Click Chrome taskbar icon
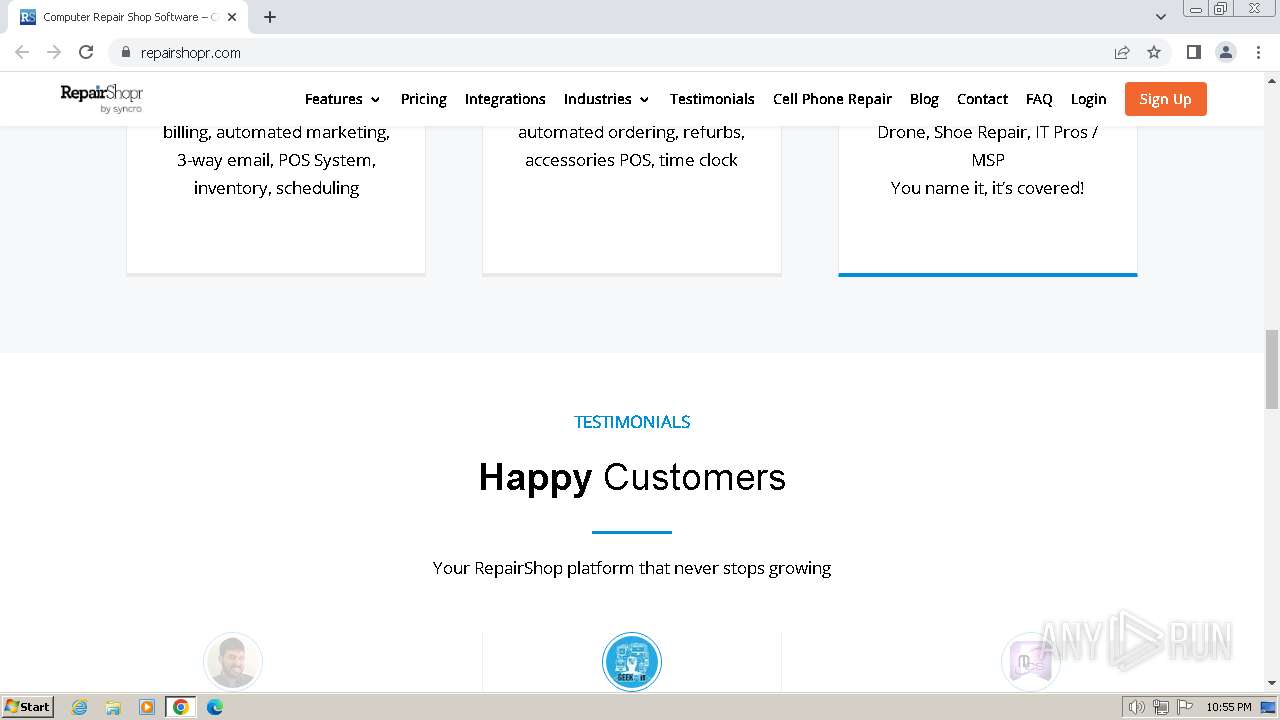 [181, 707]
